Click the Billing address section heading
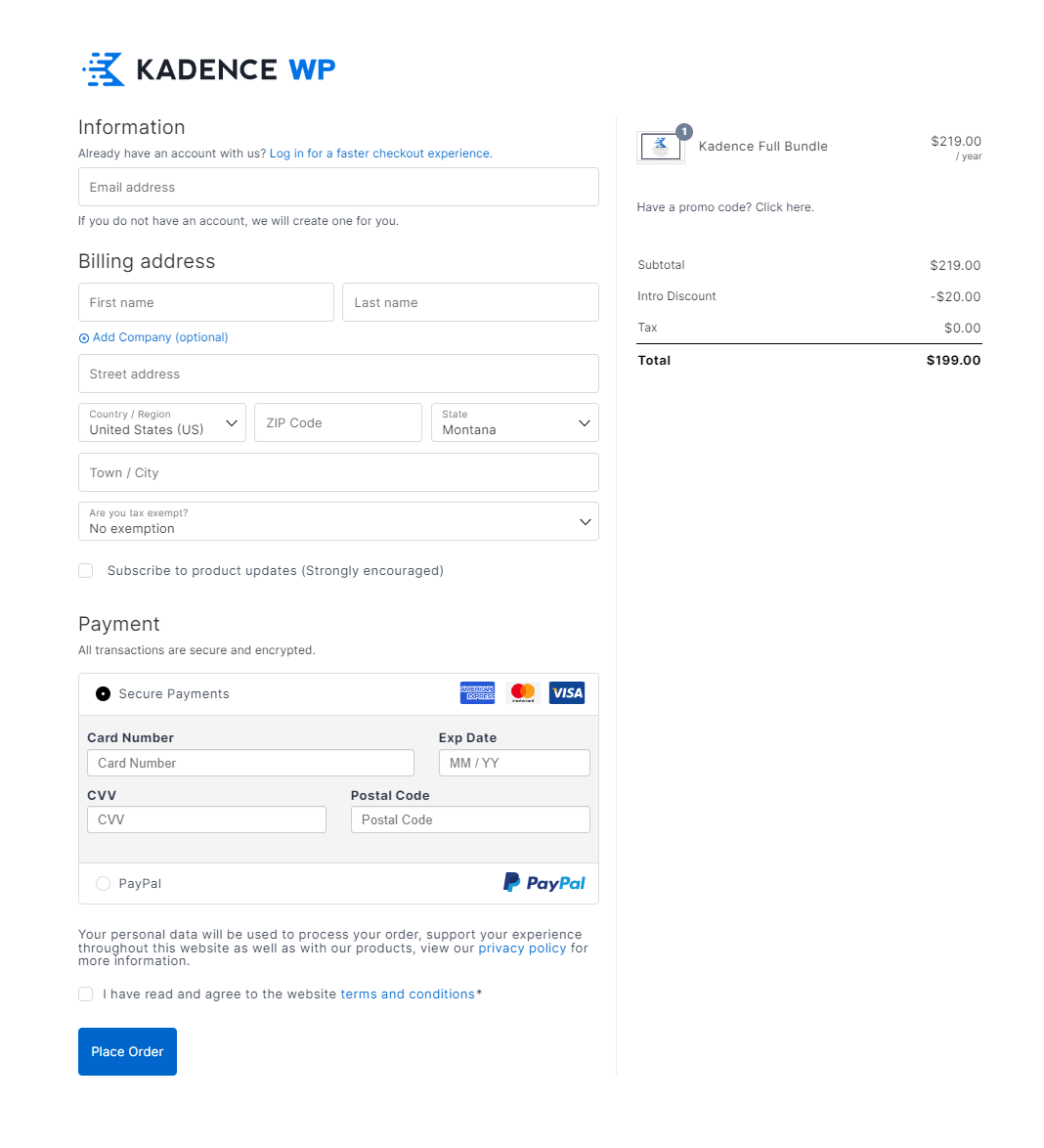Viewport: 1044px width, 1148px height. coord(146,261)
